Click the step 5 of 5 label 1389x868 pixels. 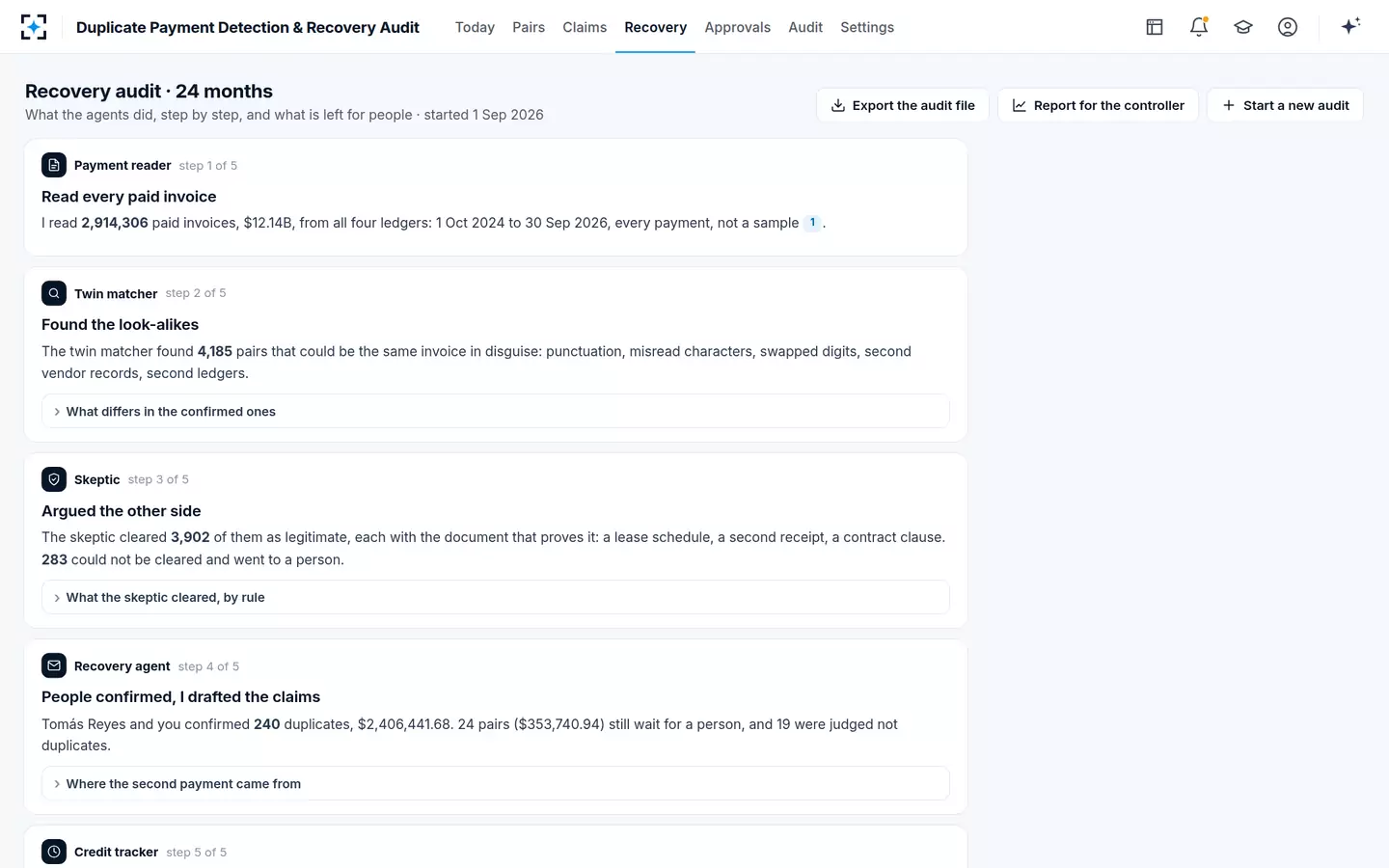197,853
